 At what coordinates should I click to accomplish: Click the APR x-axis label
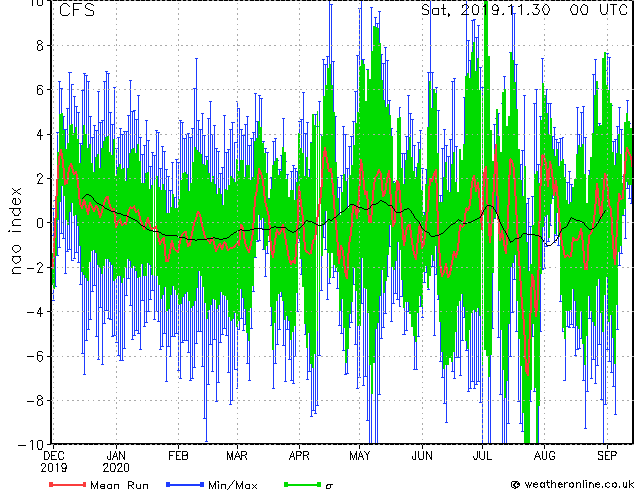(299, 456)
